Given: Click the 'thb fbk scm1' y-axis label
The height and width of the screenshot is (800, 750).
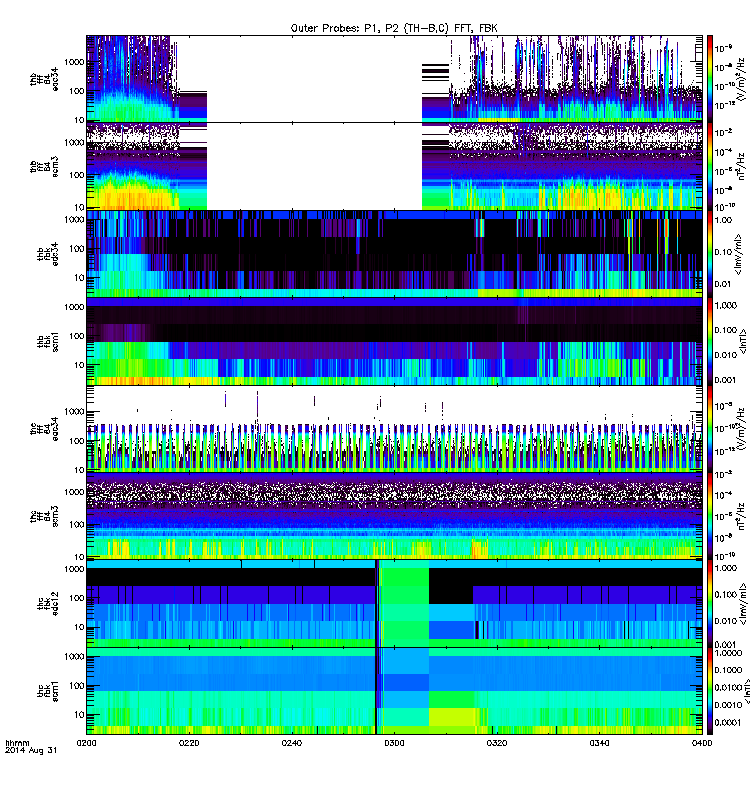Looking at the screenshot, I should (47, 342).
